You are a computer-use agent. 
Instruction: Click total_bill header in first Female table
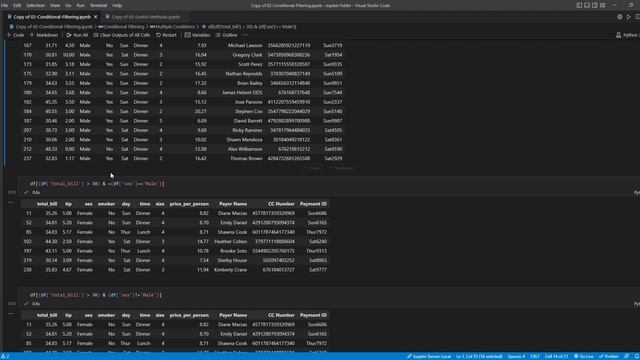click(47, 204)
